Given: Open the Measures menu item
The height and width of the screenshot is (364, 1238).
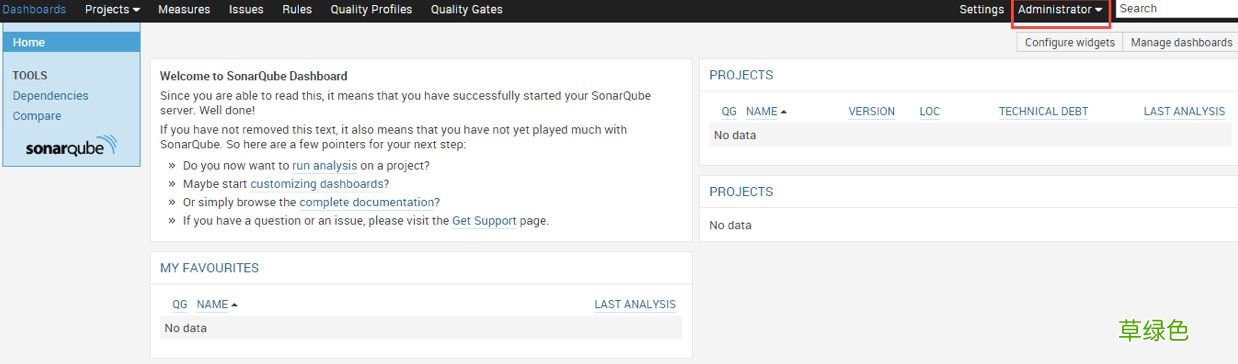Looking at the screenshot, I should (184, 9).
